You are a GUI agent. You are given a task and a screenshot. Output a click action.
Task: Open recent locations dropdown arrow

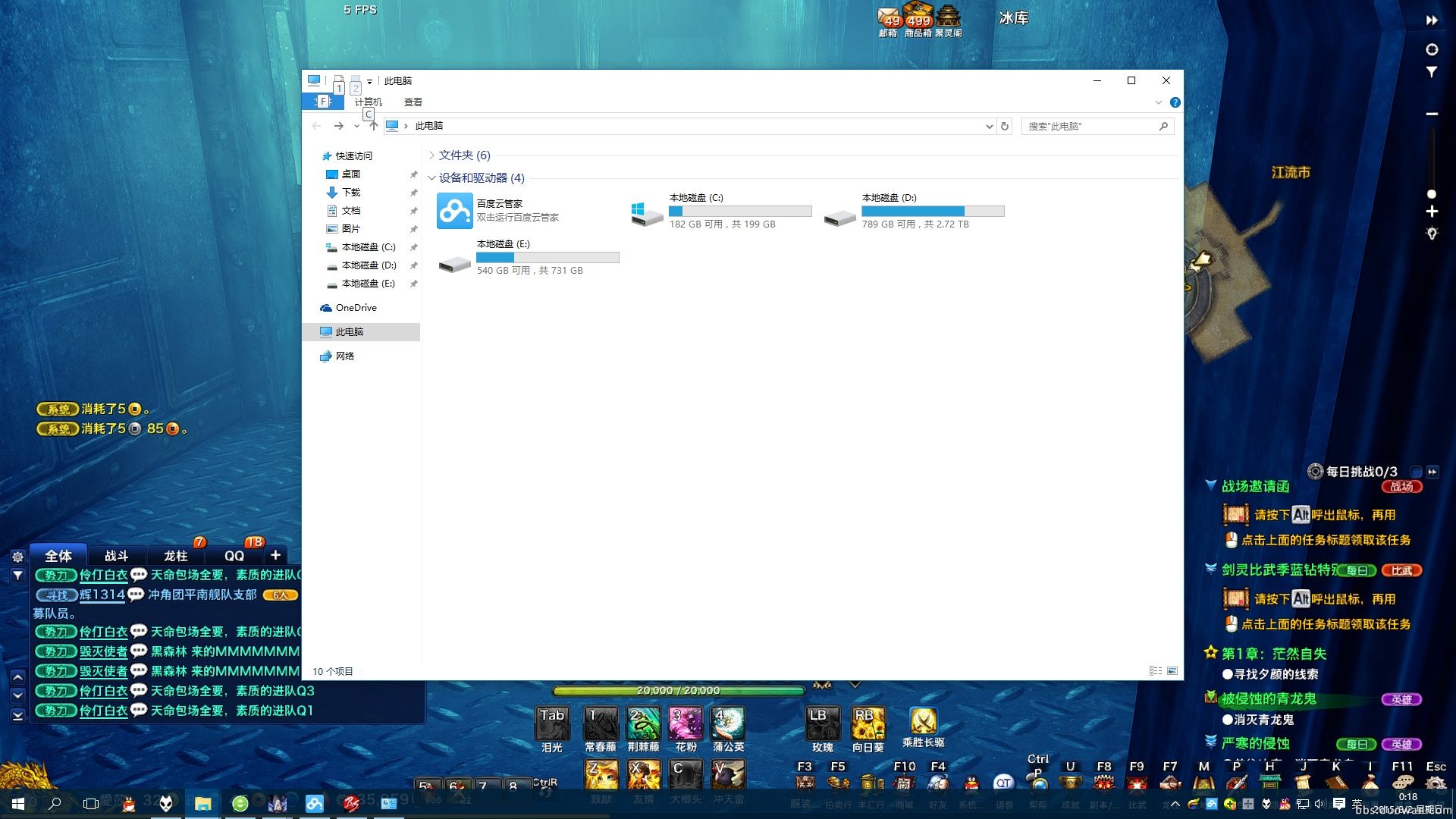356,126
